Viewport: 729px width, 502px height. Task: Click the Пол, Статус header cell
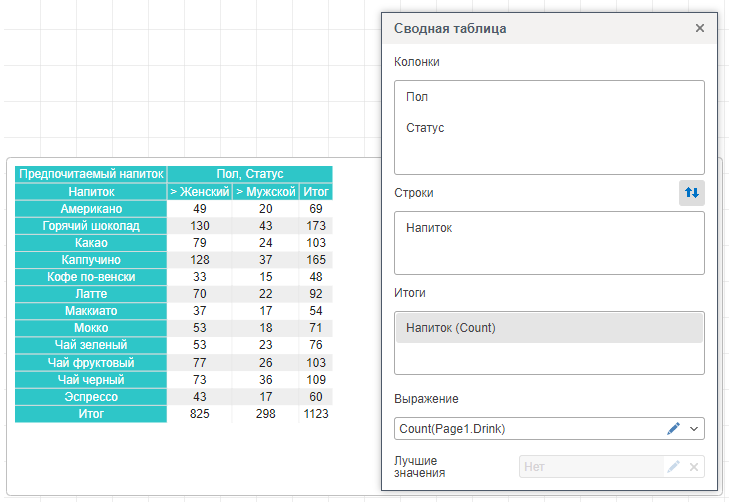249,174
